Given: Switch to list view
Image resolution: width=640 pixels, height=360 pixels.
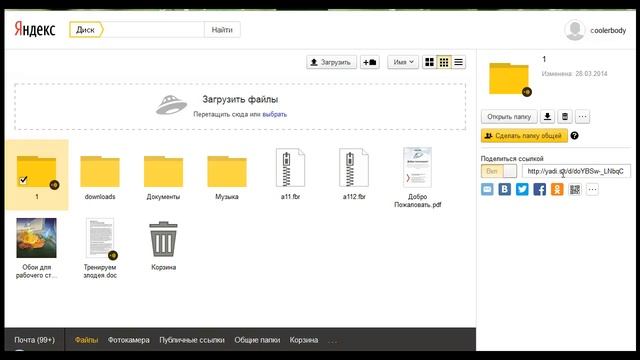Looking at the screenshot, I should click(x=458, y=62).
